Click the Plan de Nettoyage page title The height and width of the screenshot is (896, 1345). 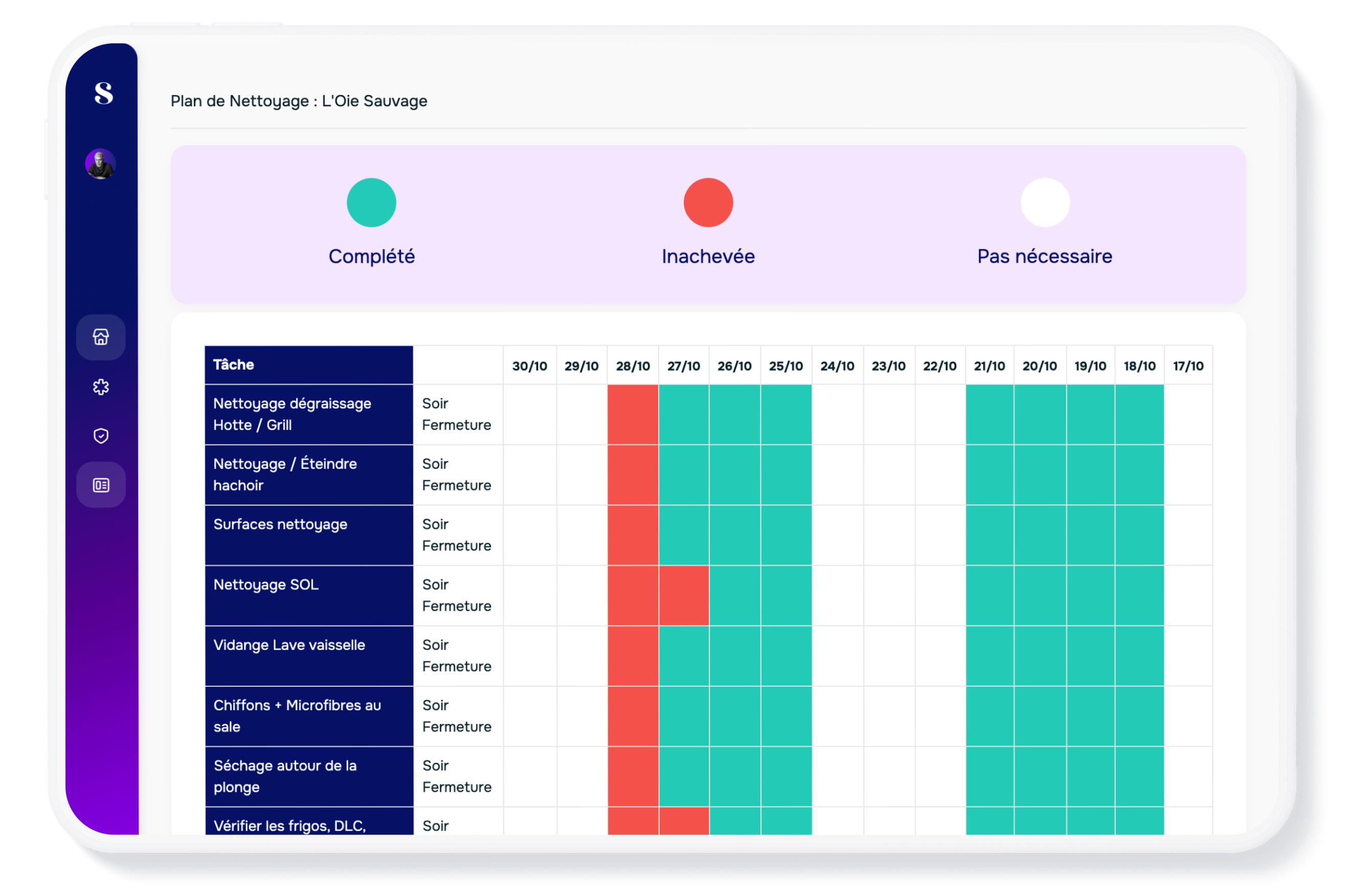[299, 101]
